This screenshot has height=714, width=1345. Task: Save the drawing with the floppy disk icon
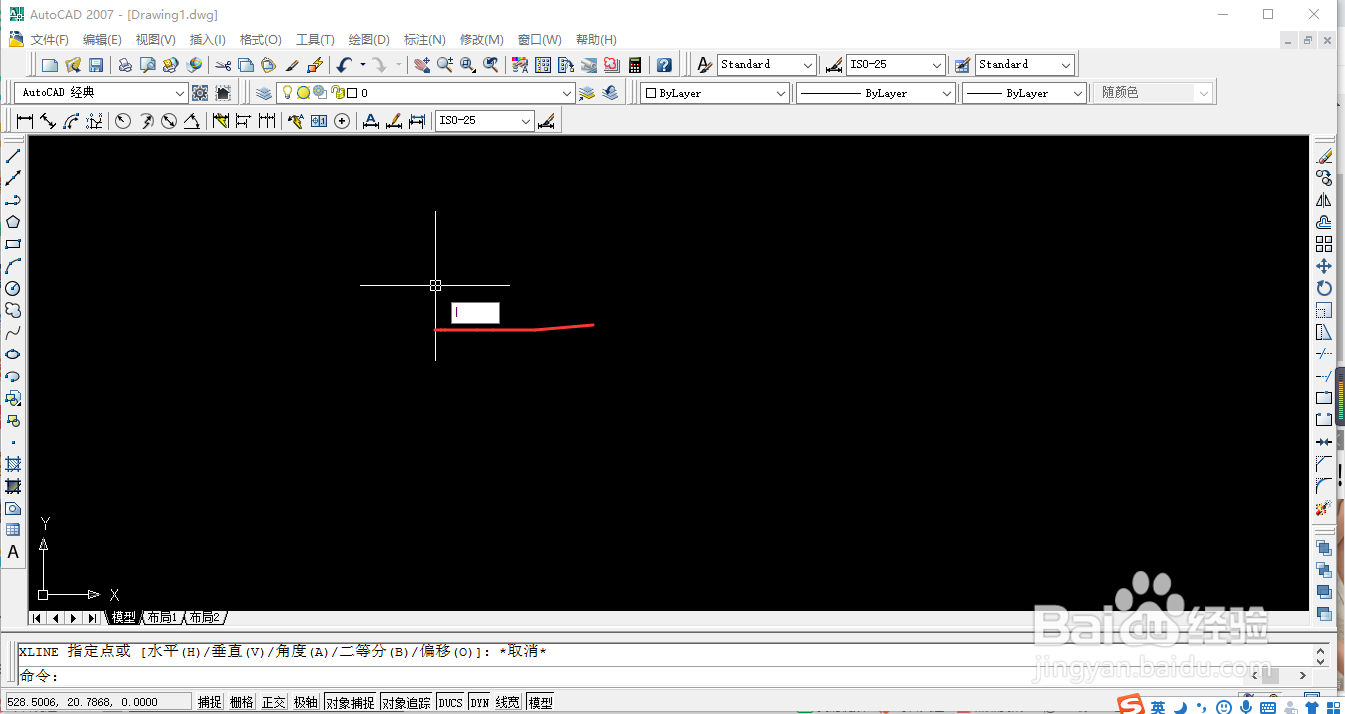coord(96,65)
